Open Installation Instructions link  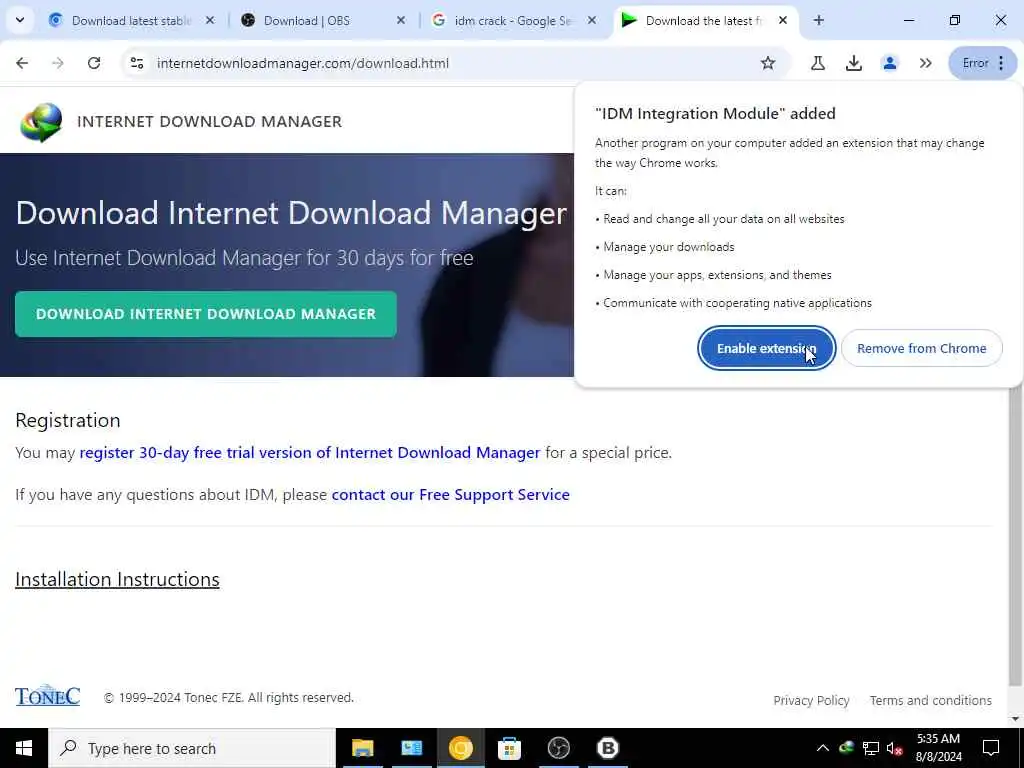[118, 579]
